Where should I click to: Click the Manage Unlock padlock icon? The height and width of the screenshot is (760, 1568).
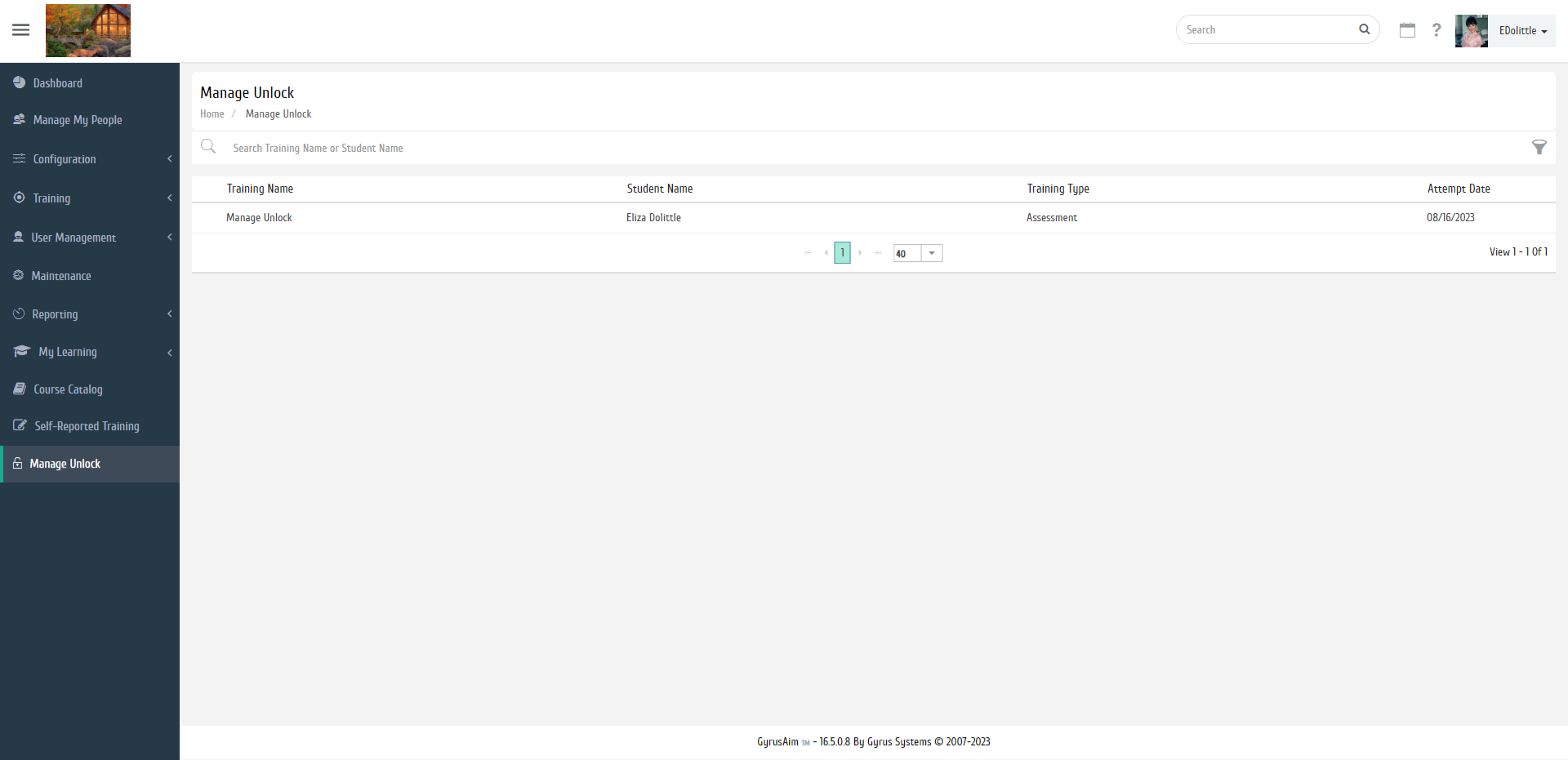click(17, 464)
